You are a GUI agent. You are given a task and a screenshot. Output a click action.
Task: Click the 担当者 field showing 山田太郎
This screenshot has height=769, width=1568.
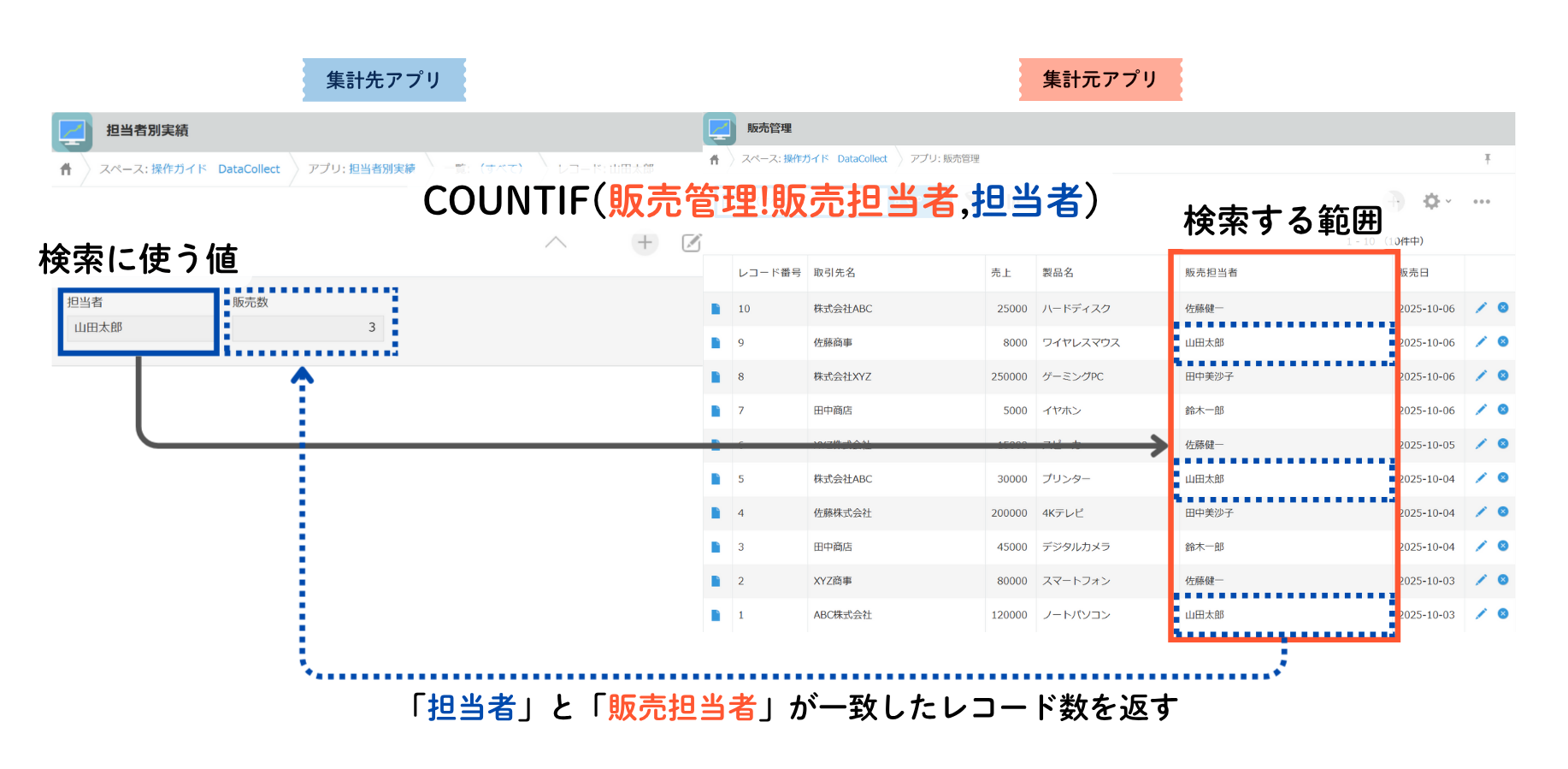[x=139, y=328]
